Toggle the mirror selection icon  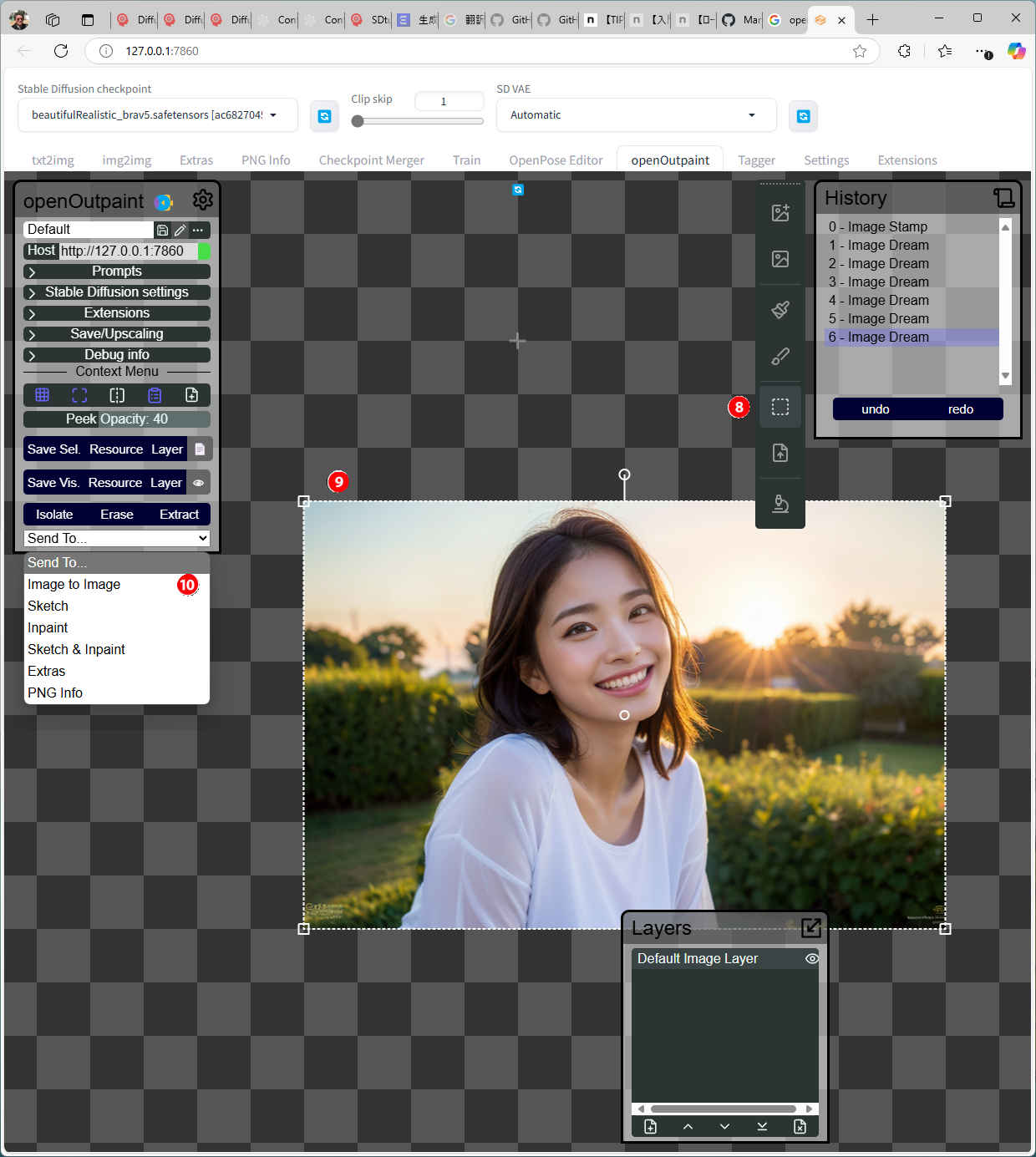pyautogui.click(x=117, y=395)
